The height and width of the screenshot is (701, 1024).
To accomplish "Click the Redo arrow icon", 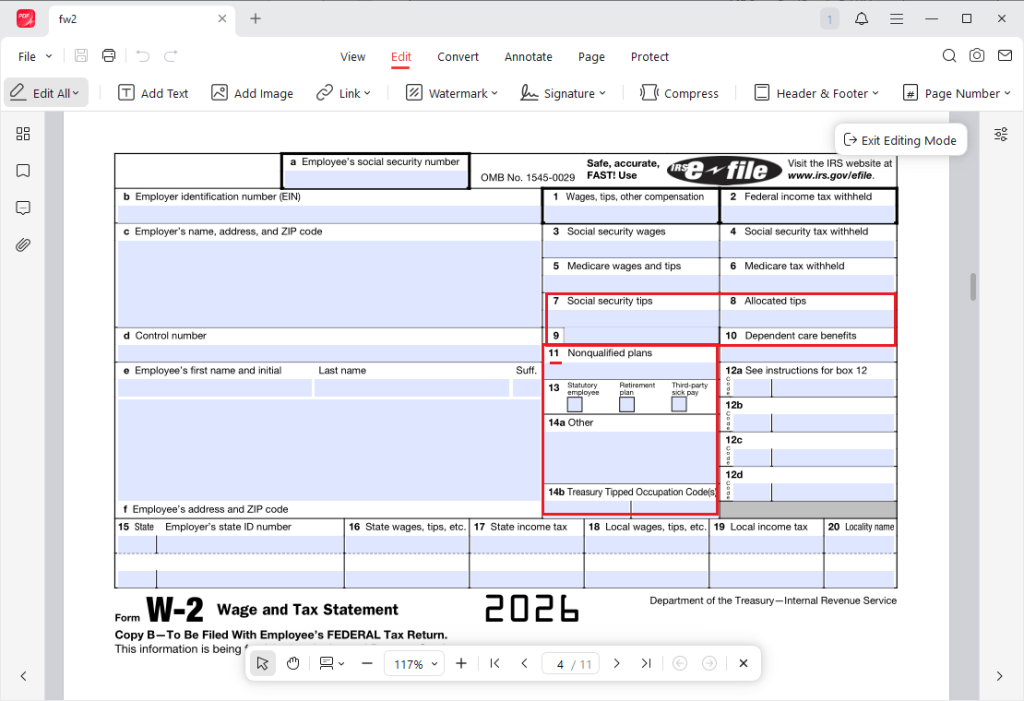I will pos(170,56).
